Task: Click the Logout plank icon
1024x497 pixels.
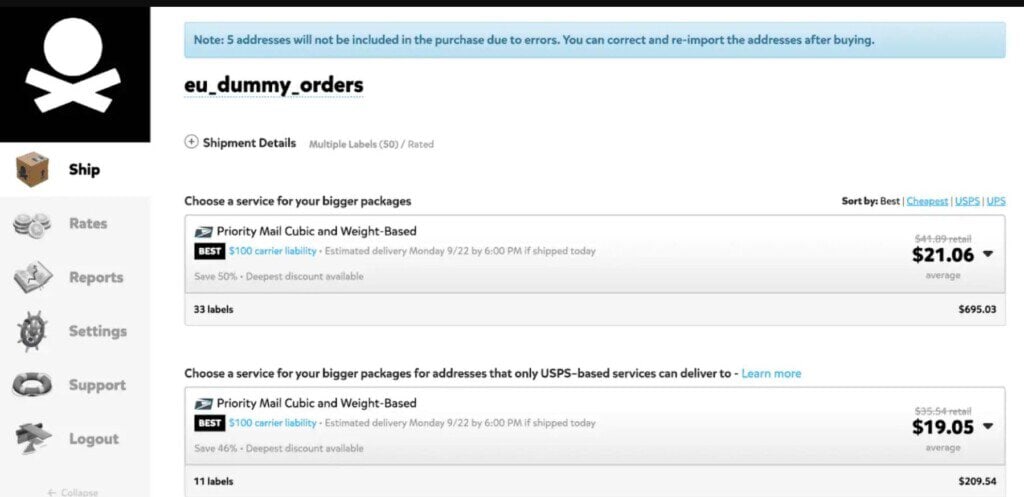Action: pyautogui.click(x=33, y=439)
